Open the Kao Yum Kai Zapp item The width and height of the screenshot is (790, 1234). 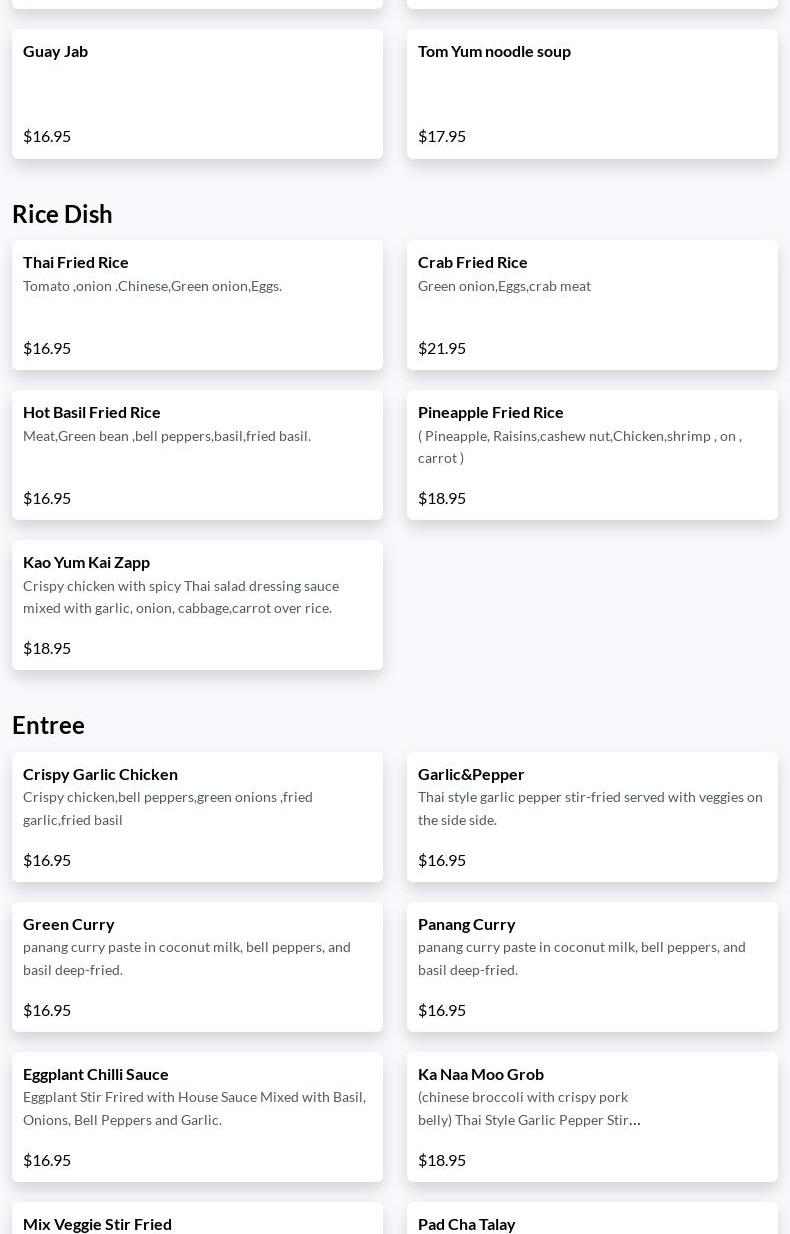coord(197,605)
